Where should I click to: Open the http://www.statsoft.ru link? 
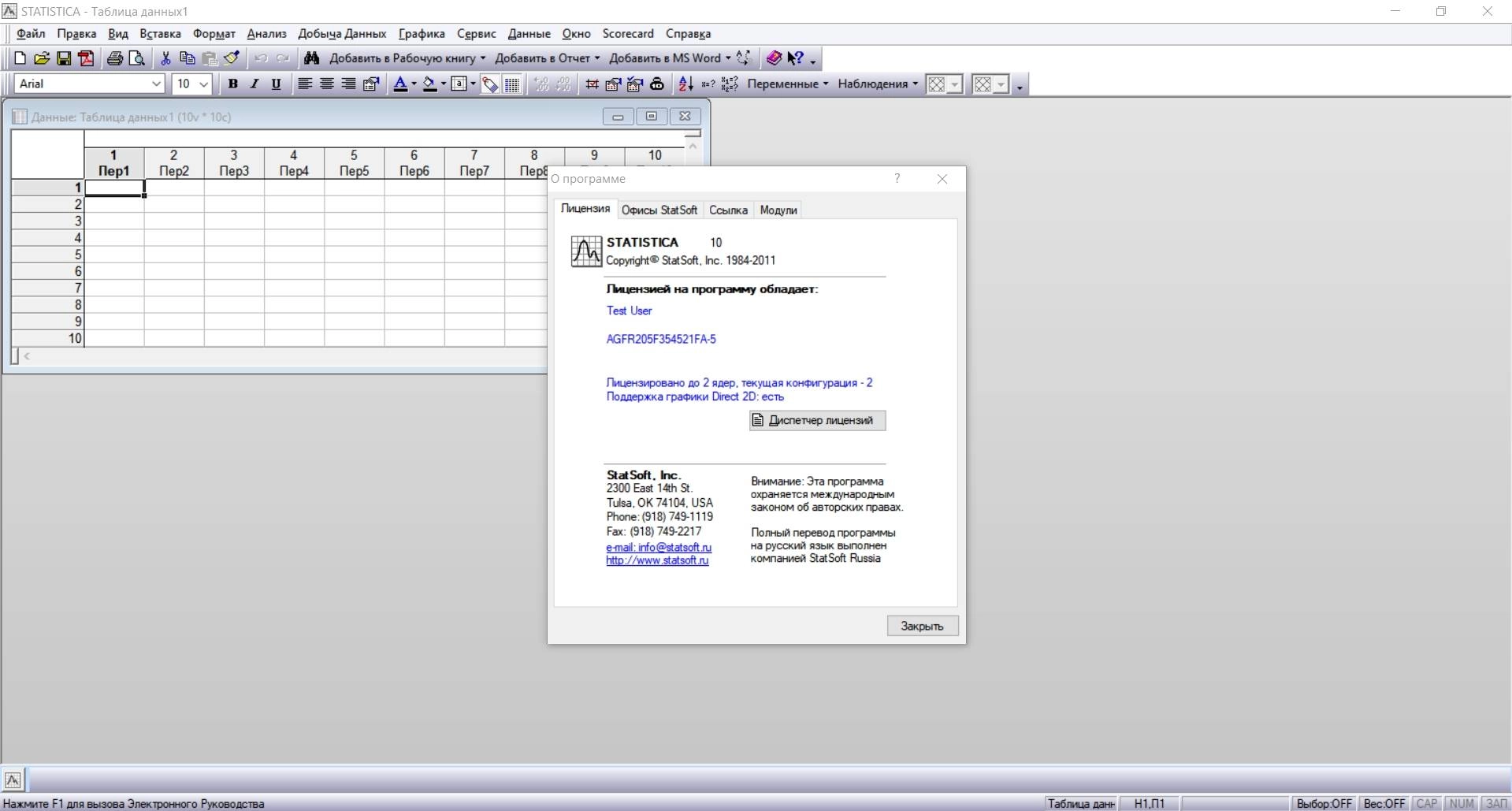click(x=657, y=560)
